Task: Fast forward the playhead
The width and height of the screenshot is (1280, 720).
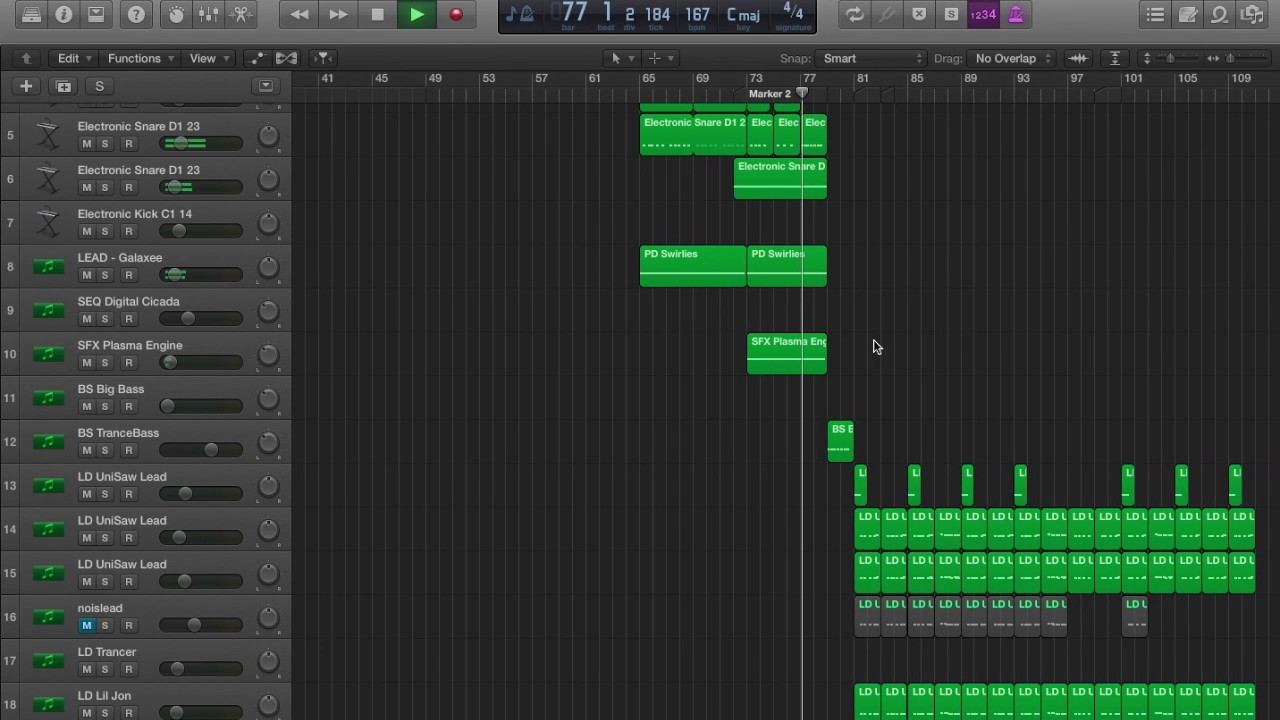Action: [x=338, y=14]
